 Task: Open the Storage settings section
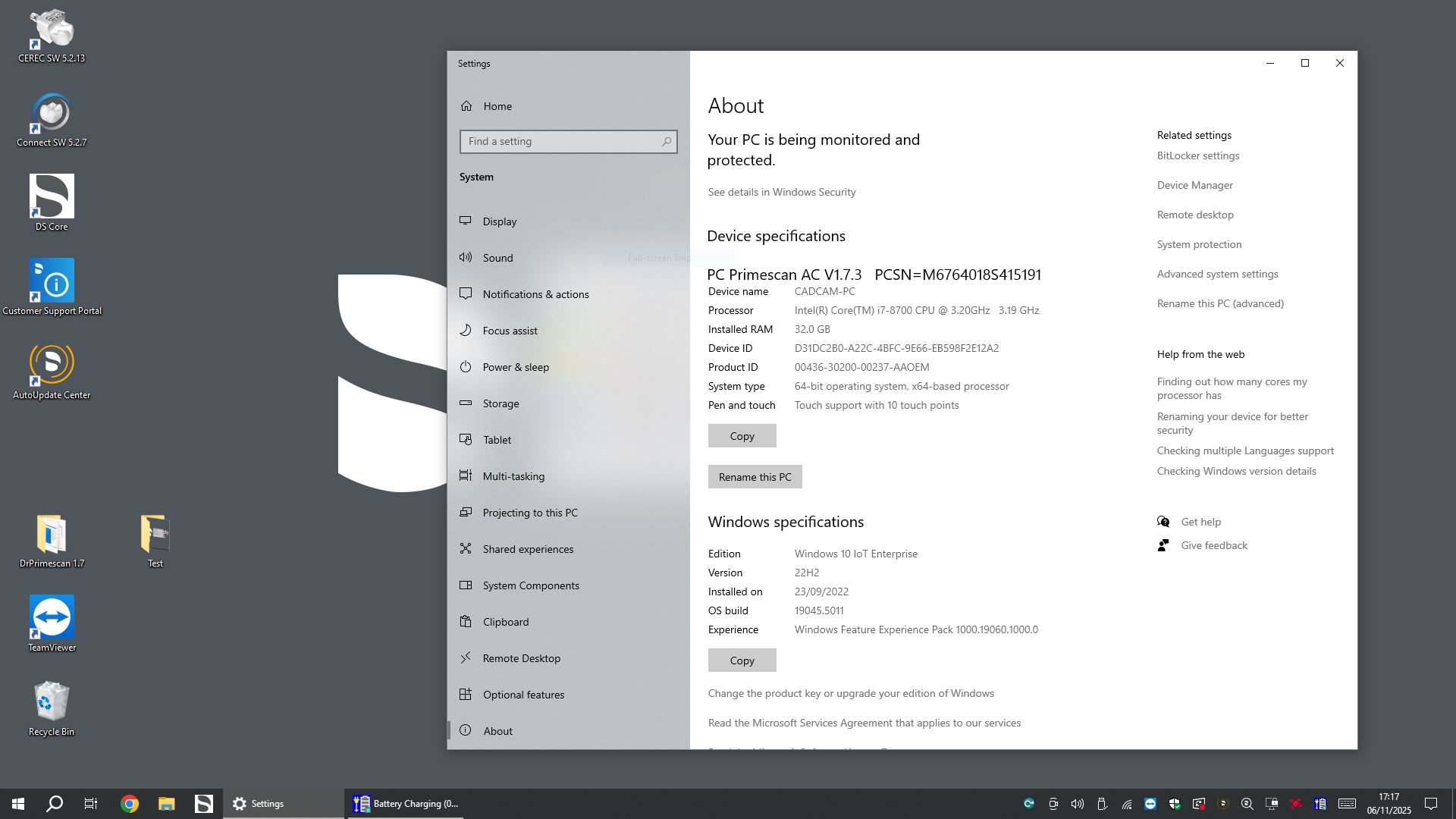point(500,403)
